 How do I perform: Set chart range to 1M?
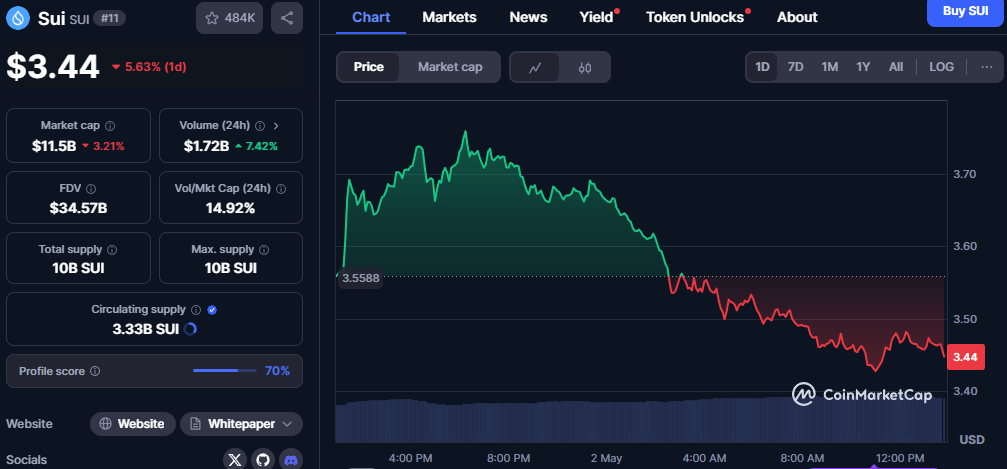(830, 67)
